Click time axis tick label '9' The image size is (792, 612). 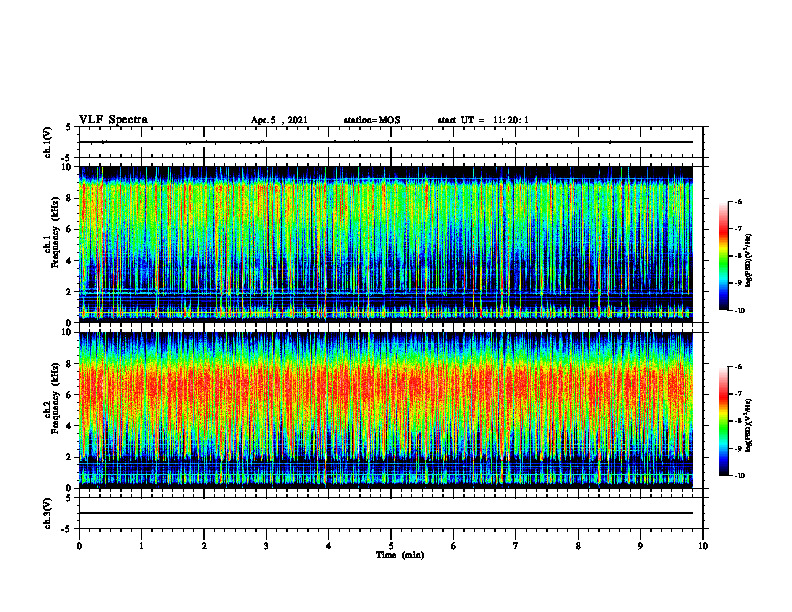(x=640, y=546)
